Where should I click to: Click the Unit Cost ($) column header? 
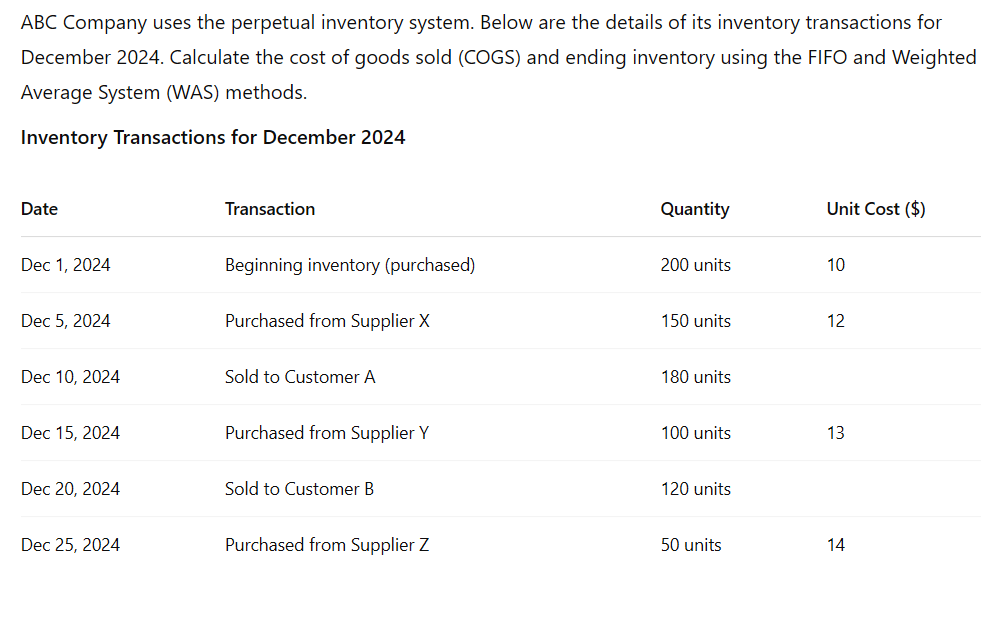pos(875,209)
